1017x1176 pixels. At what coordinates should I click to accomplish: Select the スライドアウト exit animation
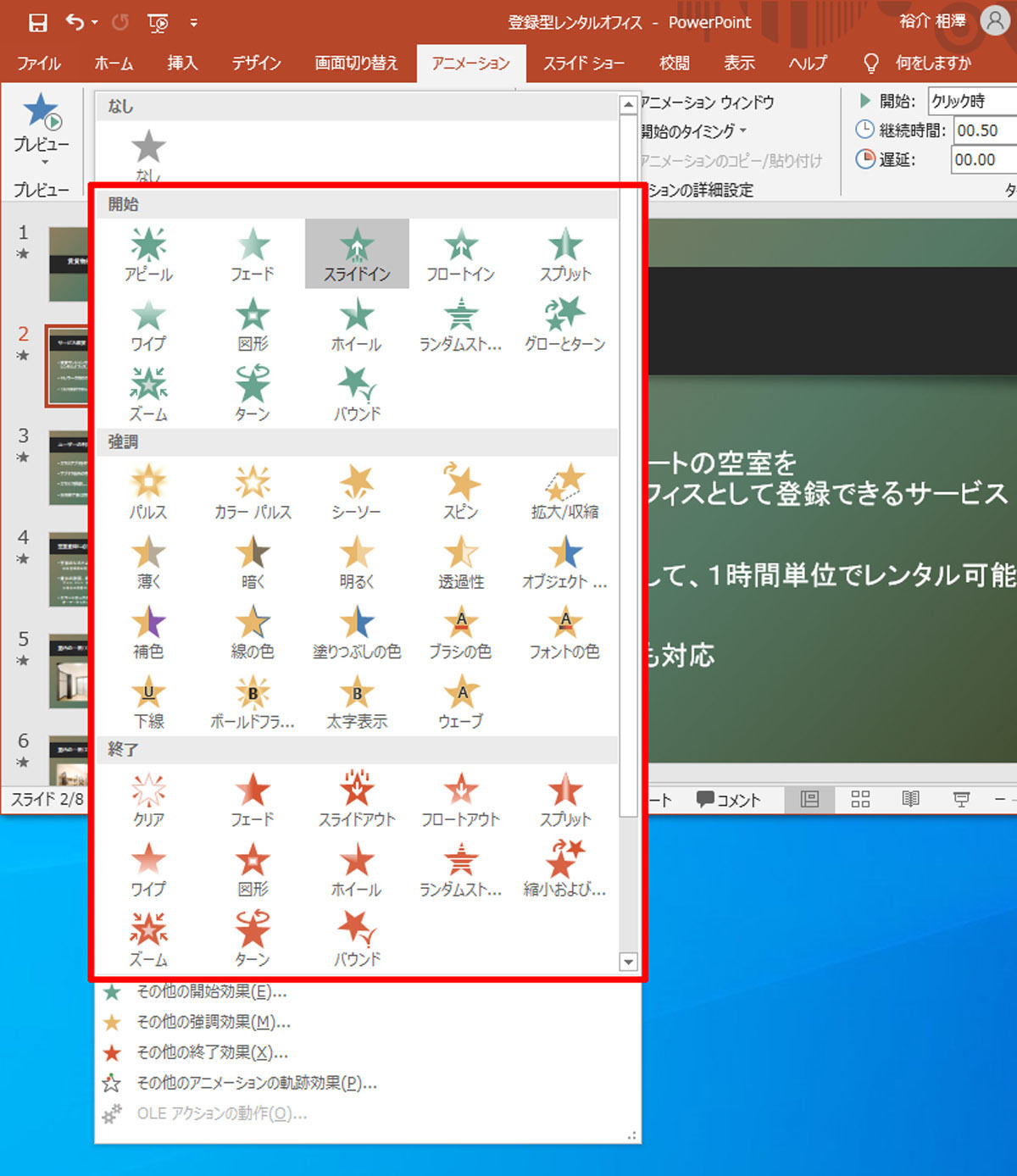click(357, 800)
